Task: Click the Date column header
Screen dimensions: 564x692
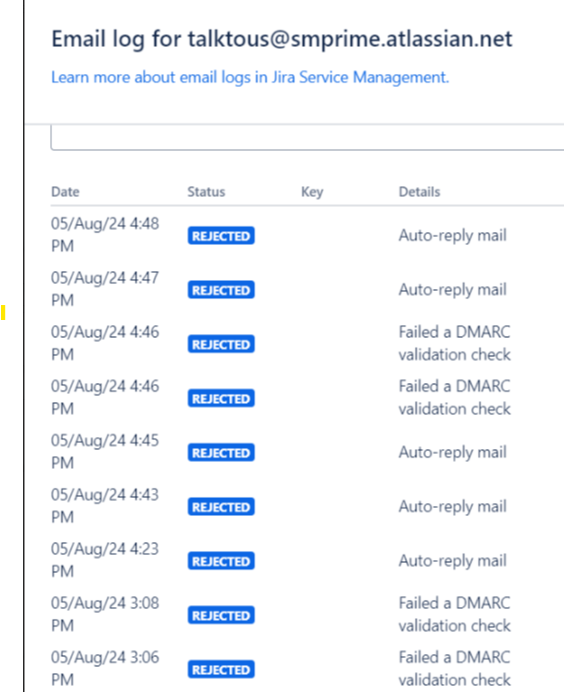Action: pos(65,192)
